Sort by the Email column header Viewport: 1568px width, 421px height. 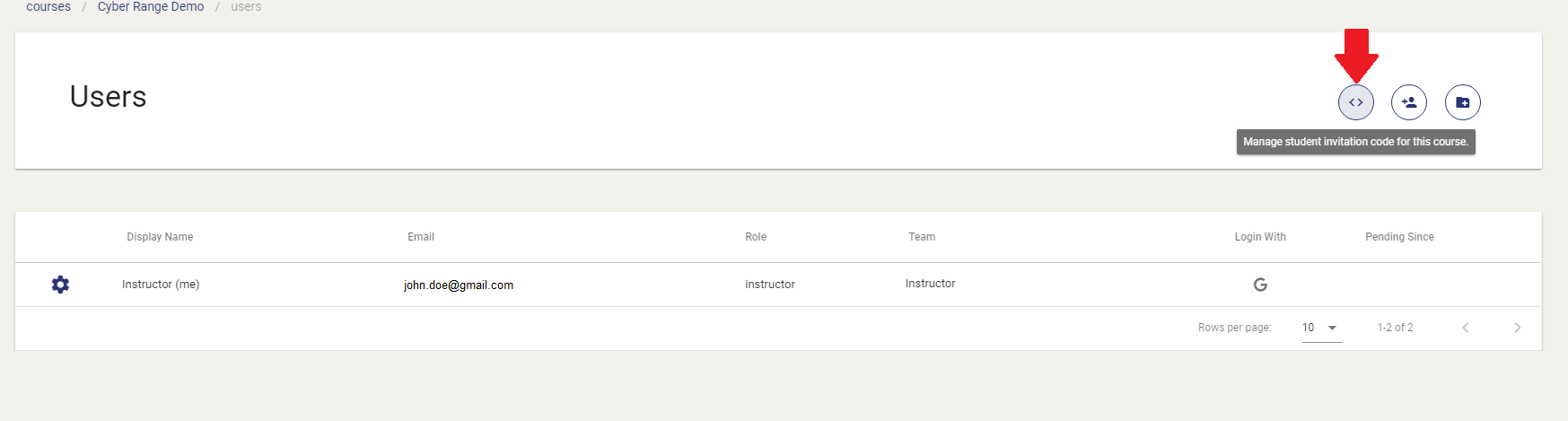pos(421,237)
